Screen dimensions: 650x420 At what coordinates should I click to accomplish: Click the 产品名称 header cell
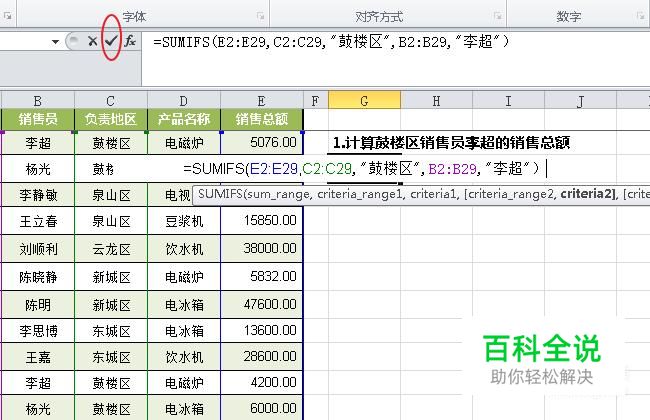click(184, 119)
